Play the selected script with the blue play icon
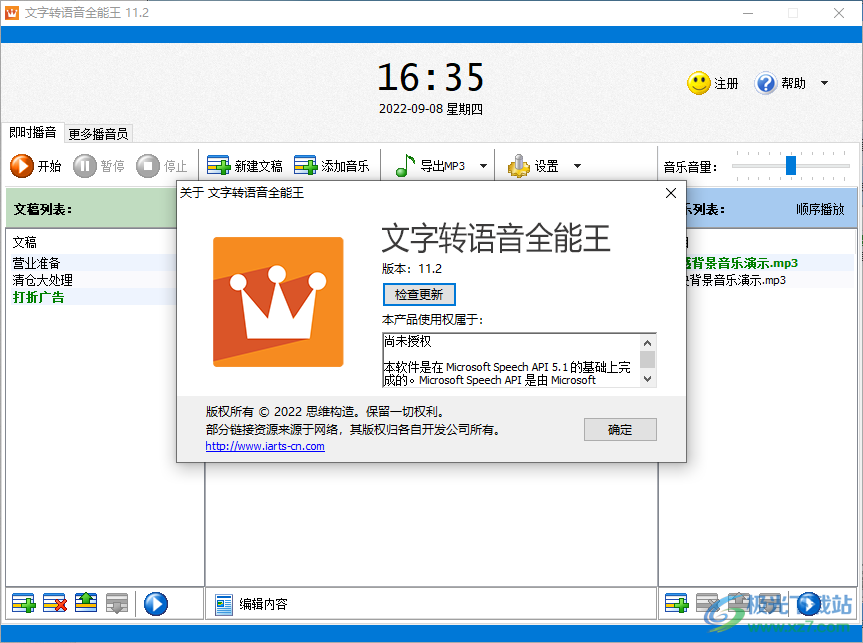The image size is (863, 643). (x=156, y=604)
